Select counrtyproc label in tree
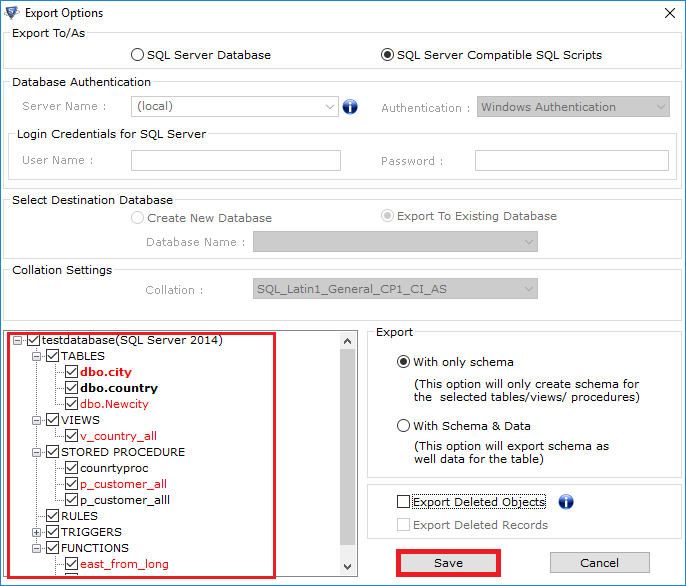 click(114, 468)
